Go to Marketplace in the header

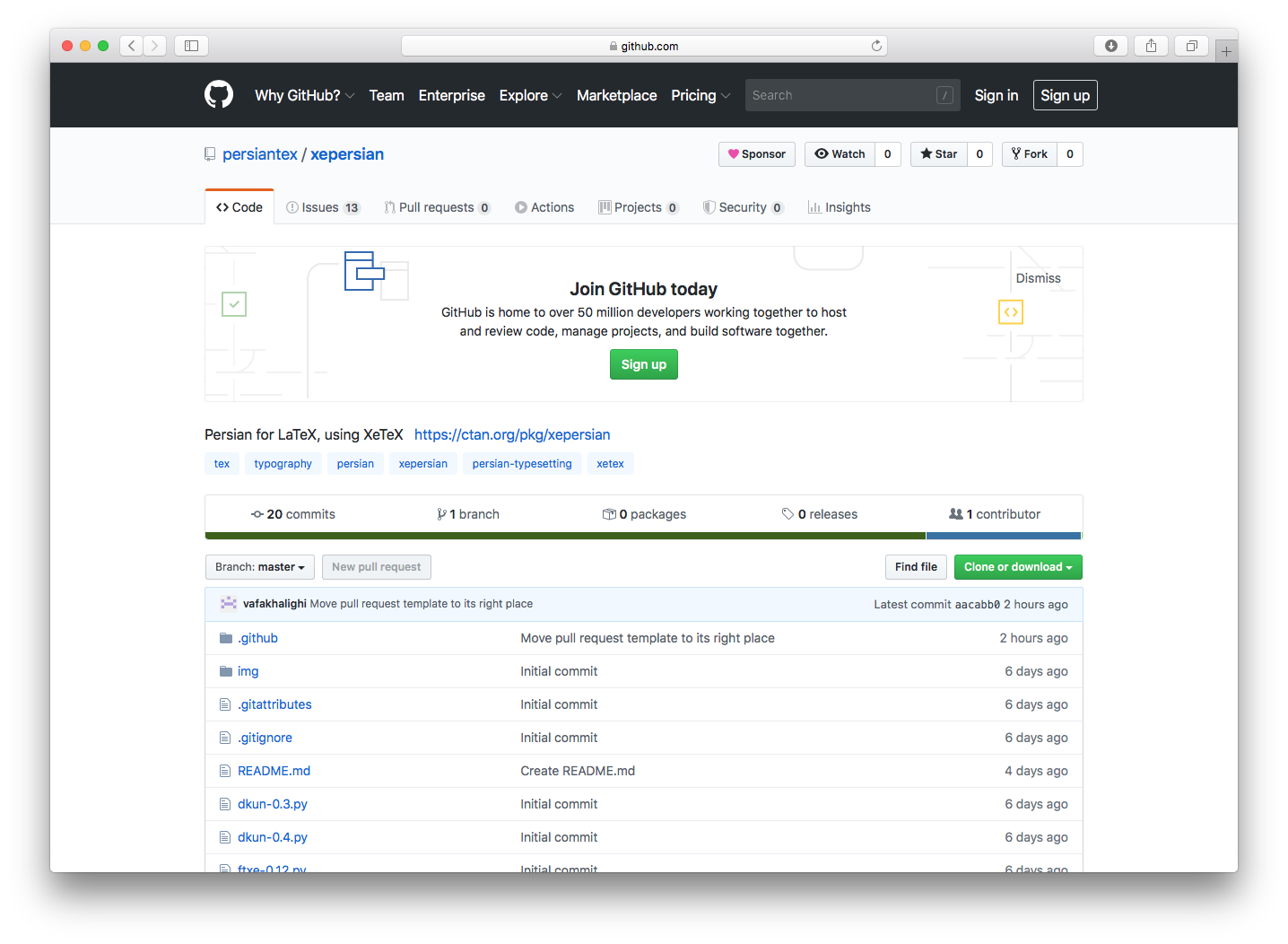[617, 95]
